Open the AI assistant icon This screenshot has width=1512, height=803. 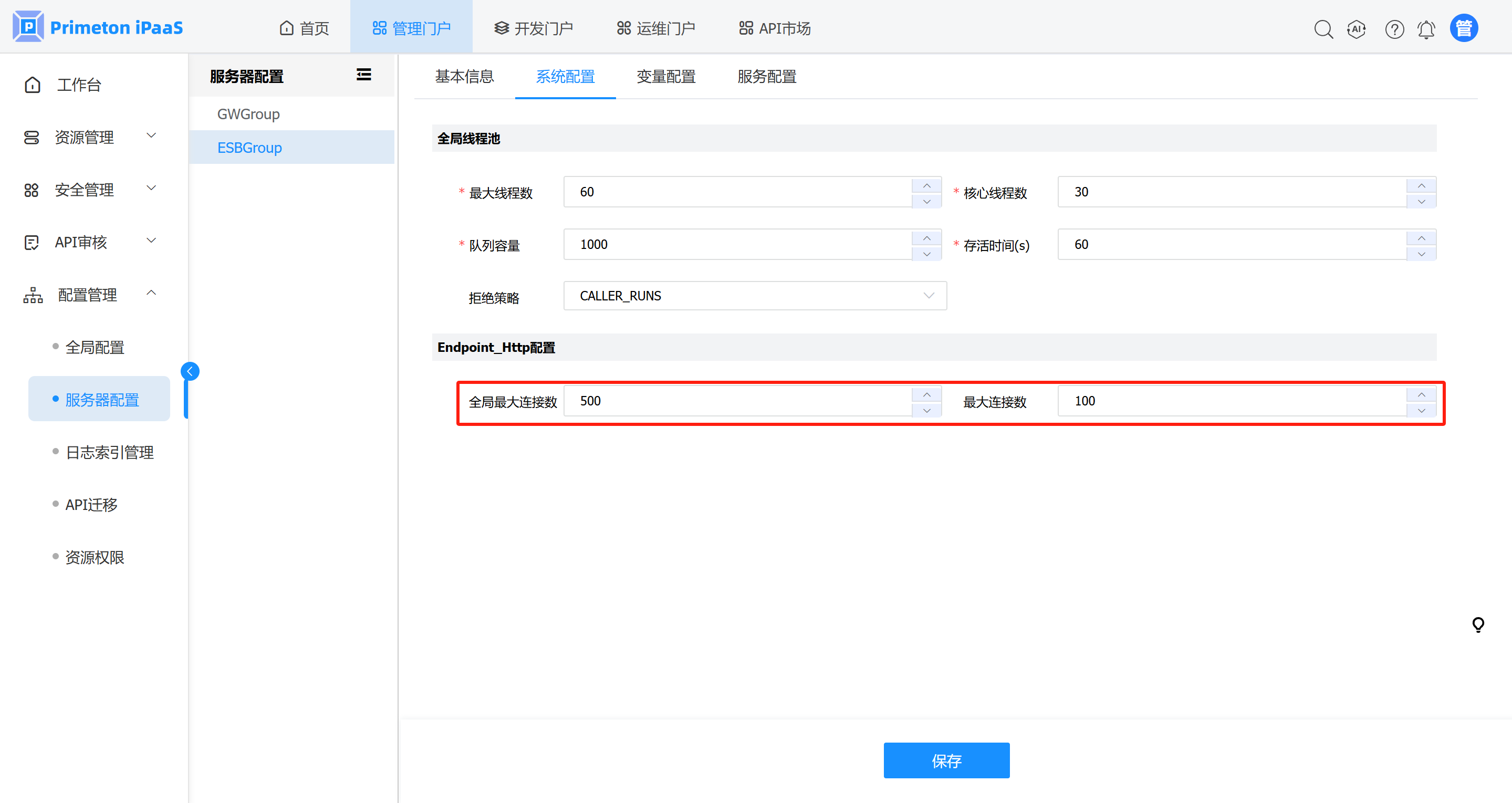coord(1357,29)
